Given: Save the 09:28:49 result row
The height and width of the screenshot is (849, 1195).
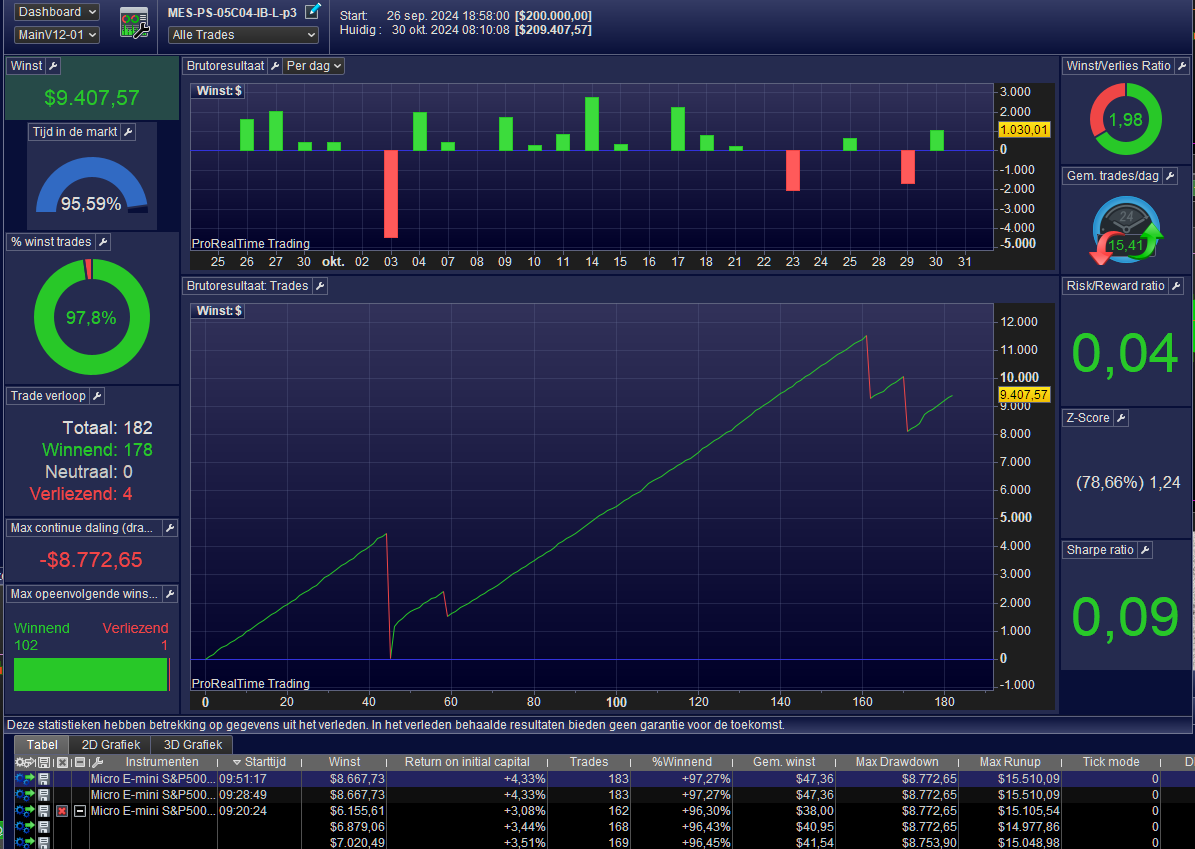Looking at the screenshot, I should click(44, 795).
